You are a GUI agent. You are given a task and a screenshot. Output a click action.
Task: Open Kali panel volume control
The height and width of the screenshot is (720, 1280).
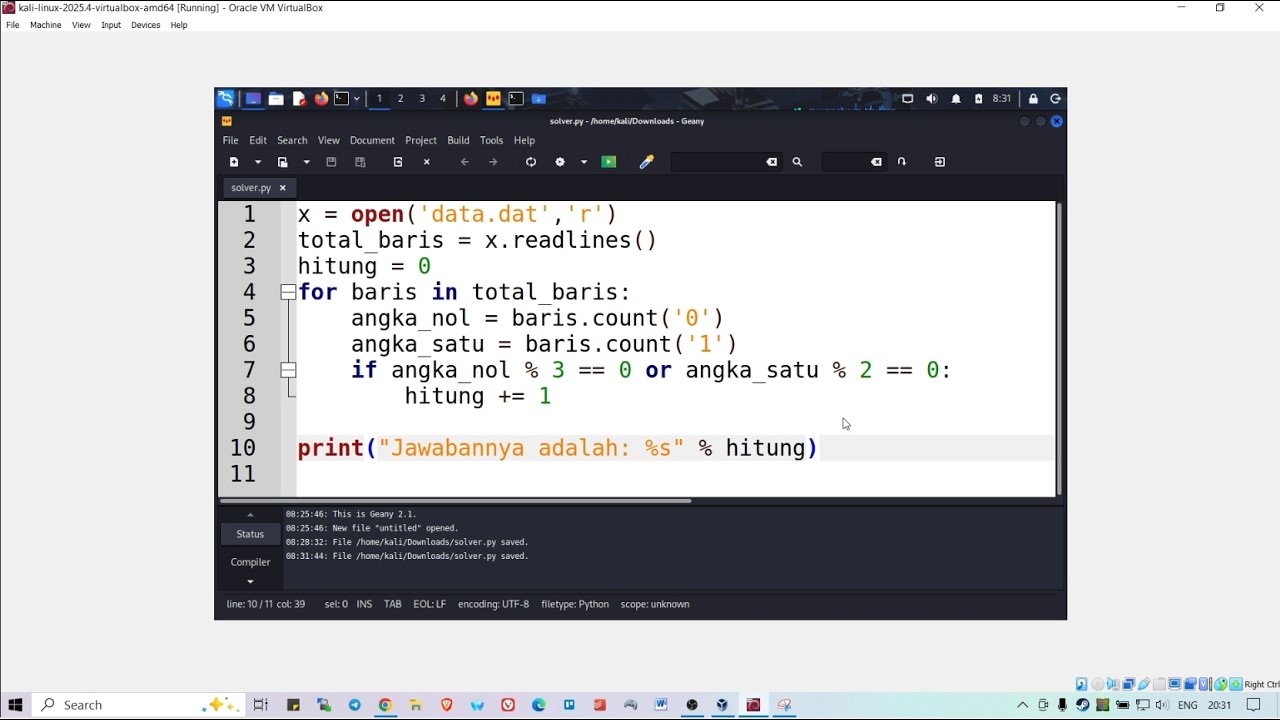[932, 98]
